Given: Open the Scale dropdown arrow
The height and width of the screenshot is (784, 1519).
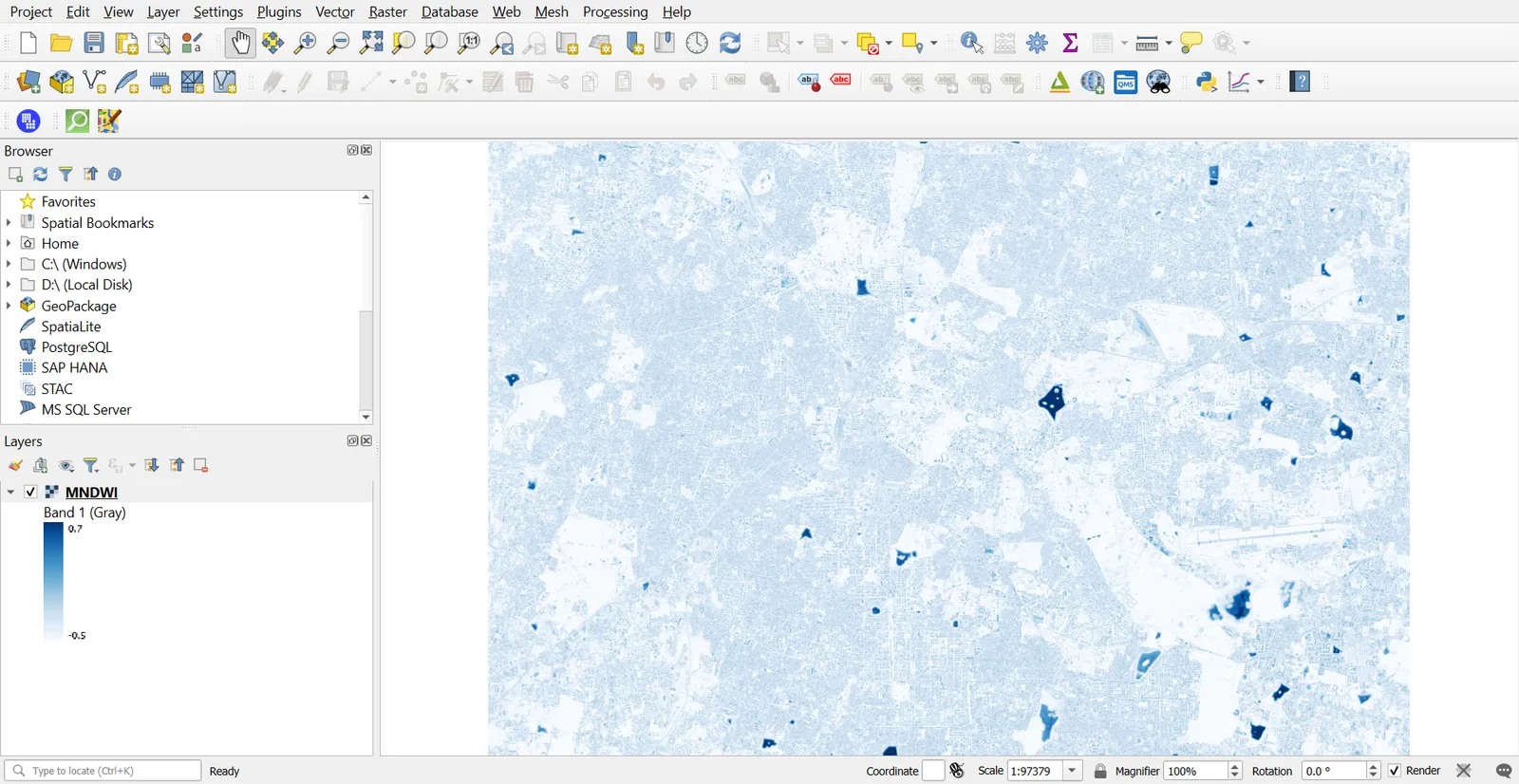Looking at the screenshot, I should [x=1073, y=771].
